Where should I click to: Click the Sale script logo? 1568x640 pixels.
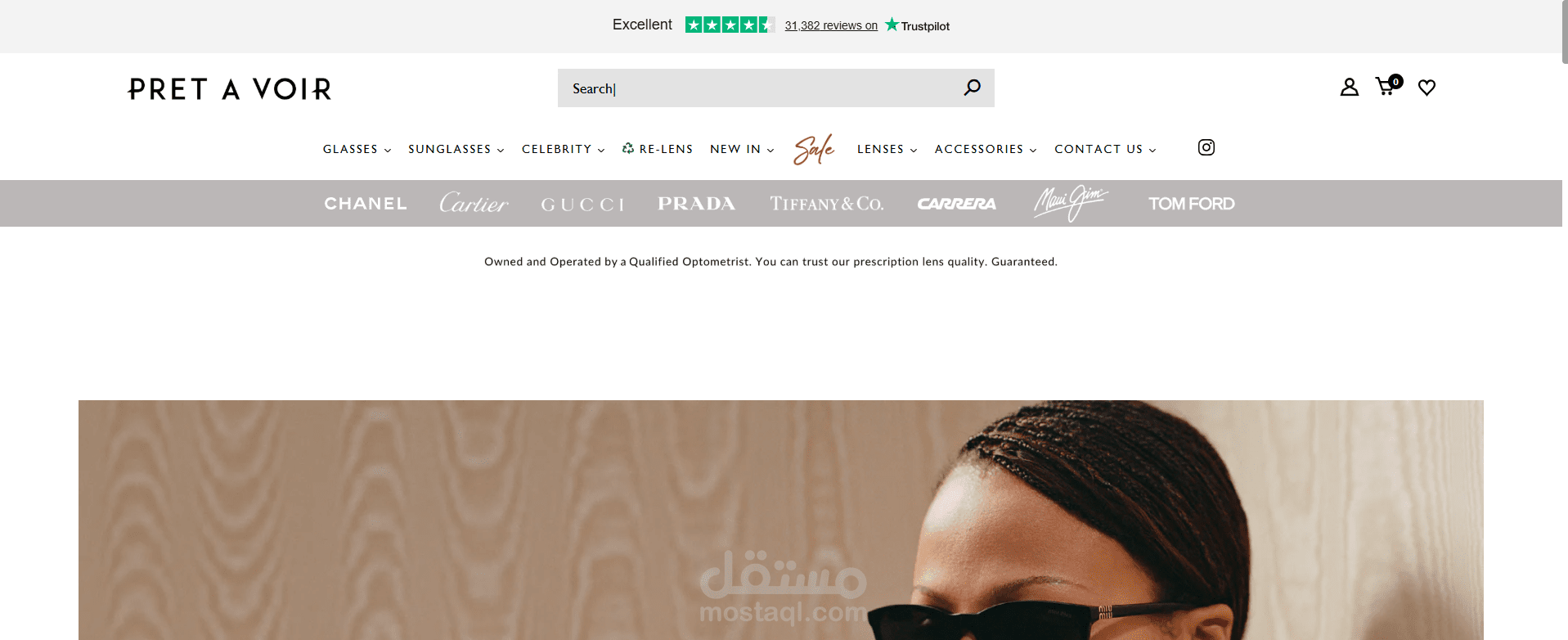[814, 149]
